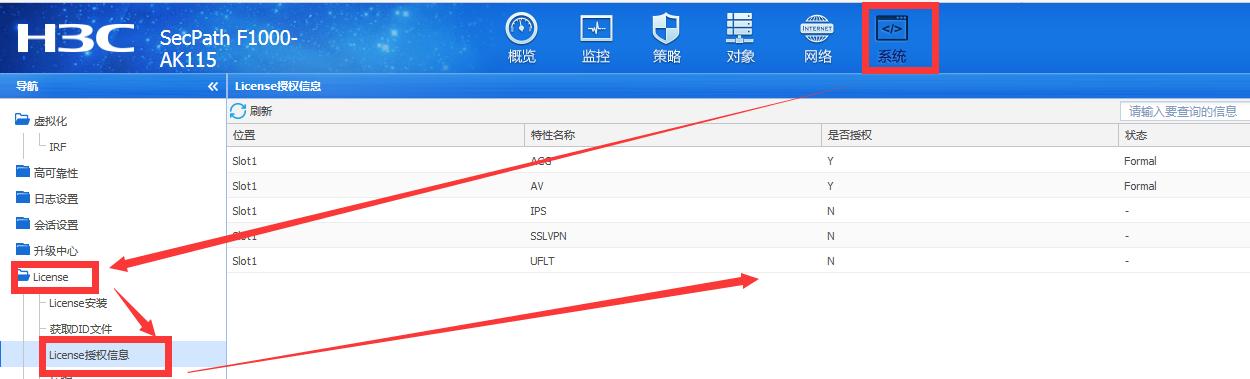Click the Y authorization in AV row
1250x379 pixels.
pyautogui.click(x=830, y=186)
